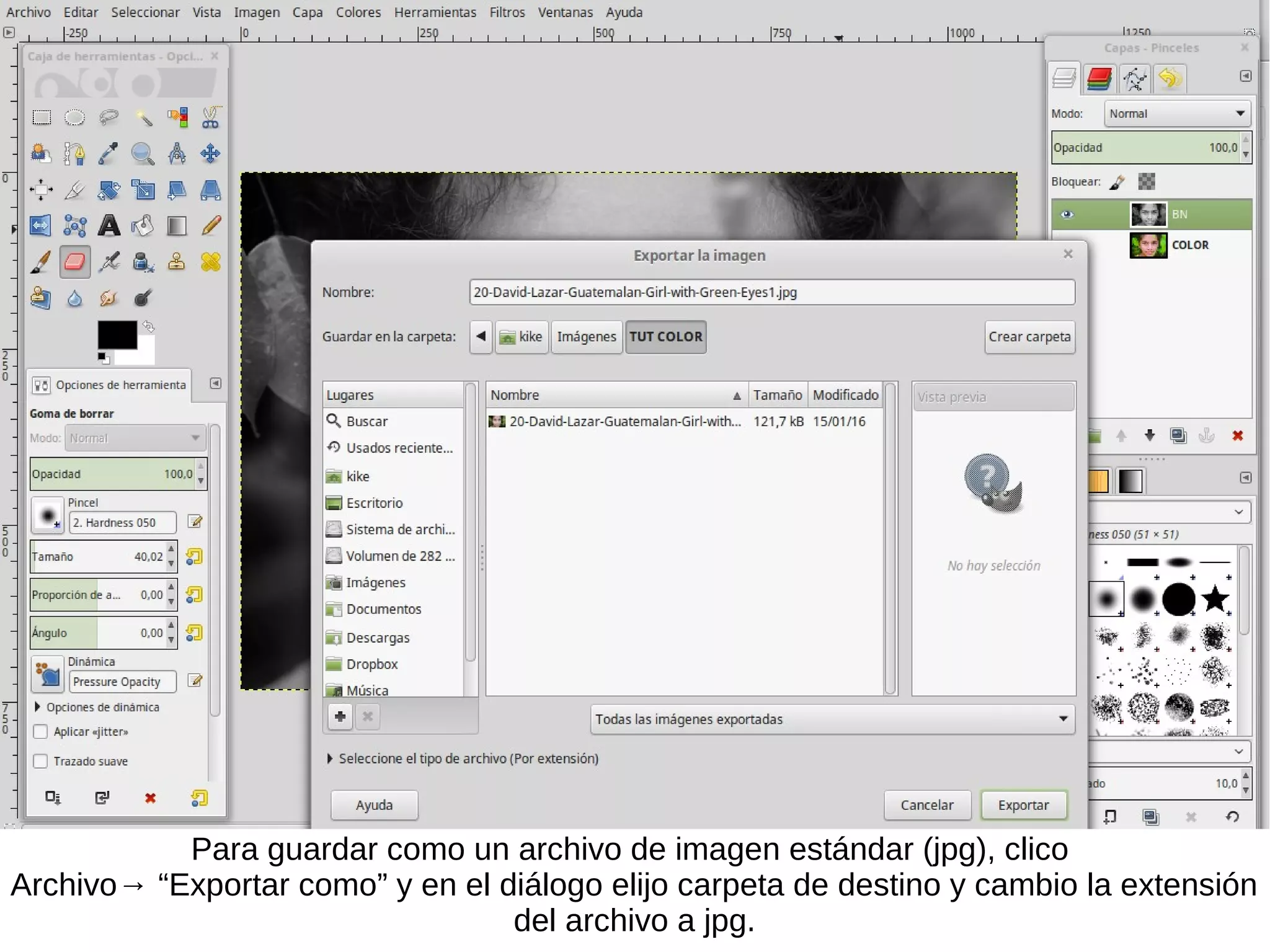Click kike path folder button
Image resolution: width=1270 pixels, height=952 pixels.
tap(522, 337)
